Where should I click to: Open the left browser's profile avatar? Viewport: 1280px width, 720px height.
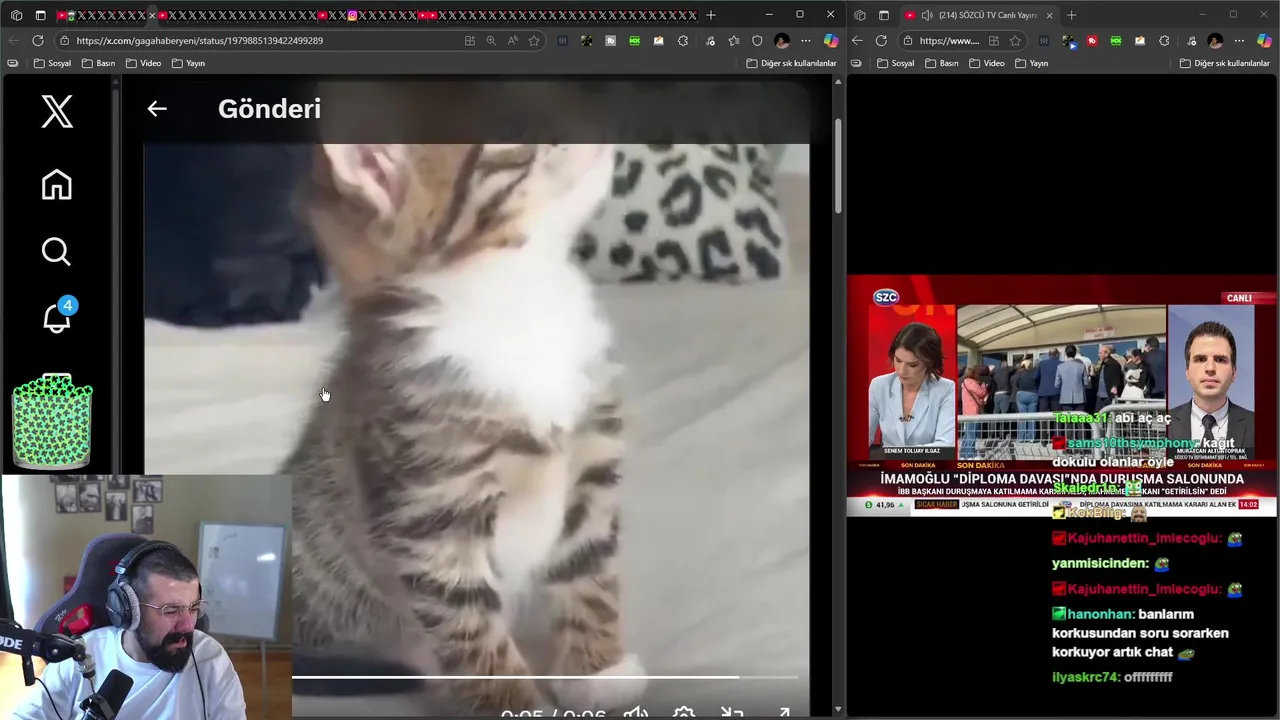coord(782,41)
